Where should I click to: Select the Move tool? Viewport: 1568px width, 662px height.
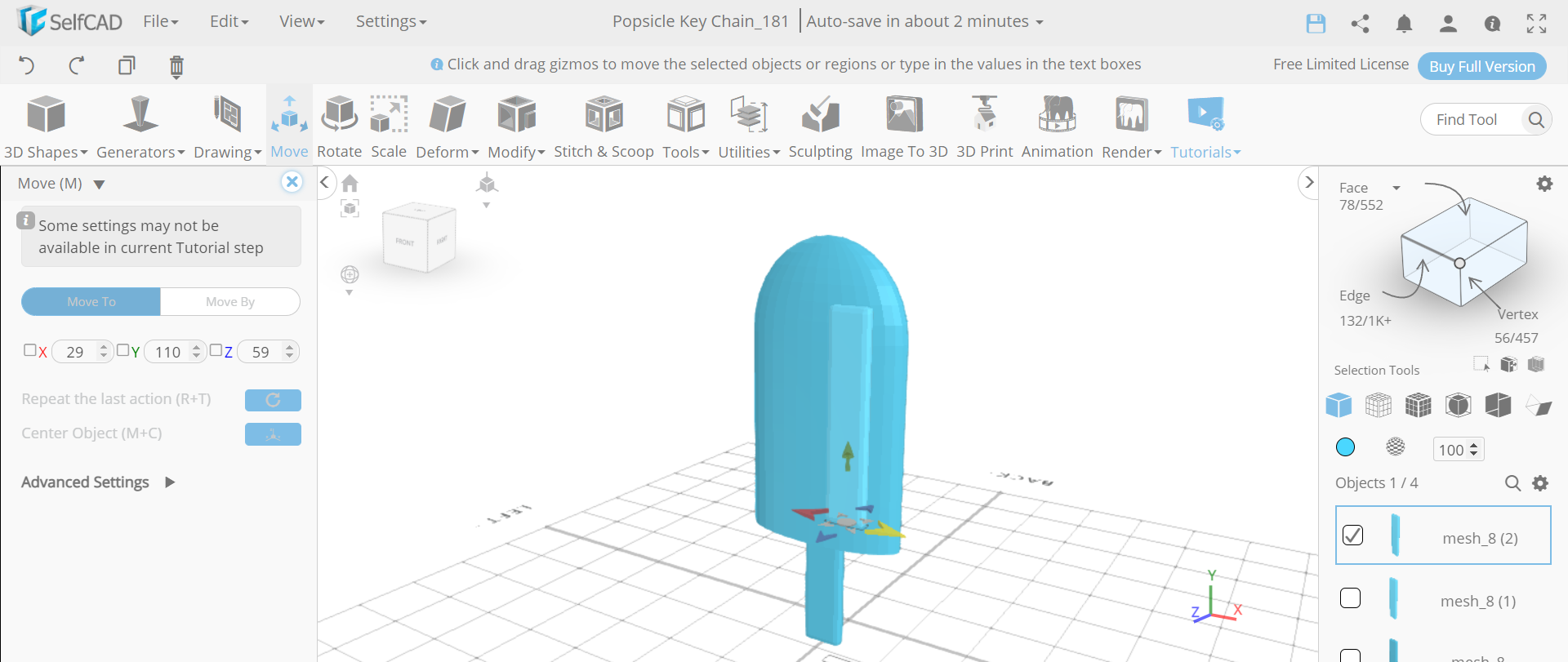coord(289,127)
